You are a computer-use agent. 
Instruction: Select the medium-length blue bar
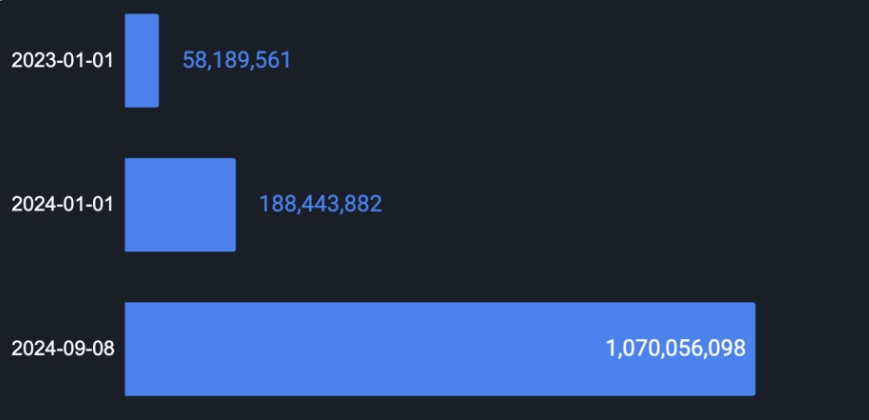[180, 204]
